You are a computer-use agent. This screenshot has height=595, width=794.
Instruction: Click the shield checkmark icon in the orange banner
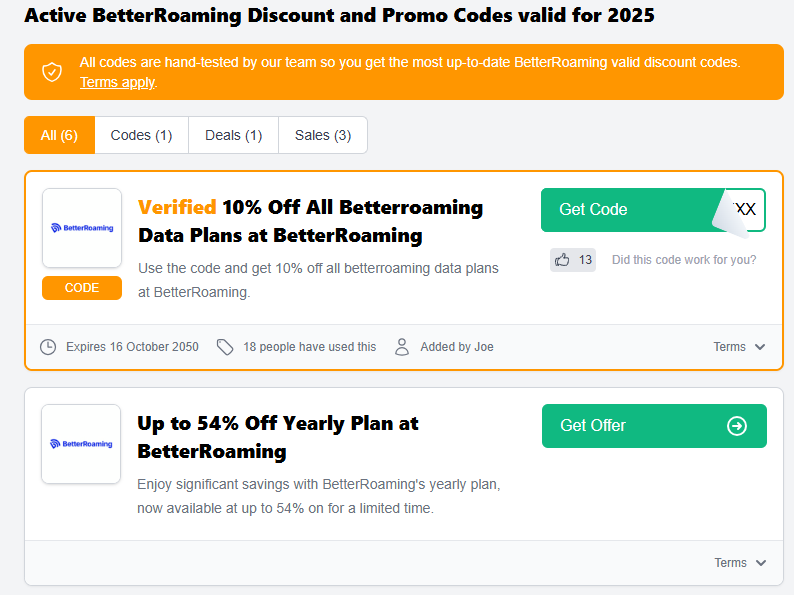(52, 72)
